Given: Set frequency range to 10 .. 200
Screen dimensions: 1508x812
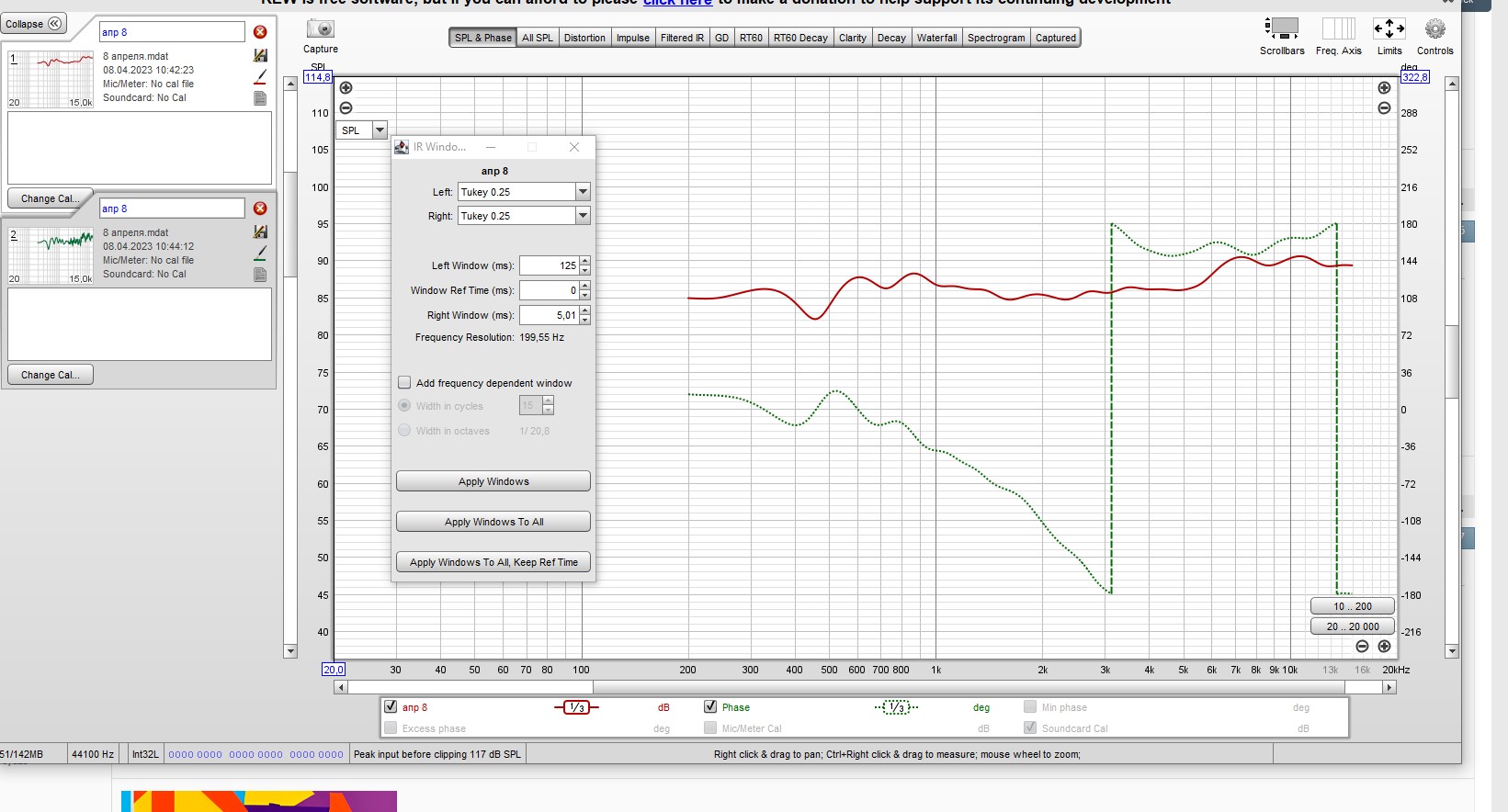Looking at the screenshot, I should coord(1353,606).
